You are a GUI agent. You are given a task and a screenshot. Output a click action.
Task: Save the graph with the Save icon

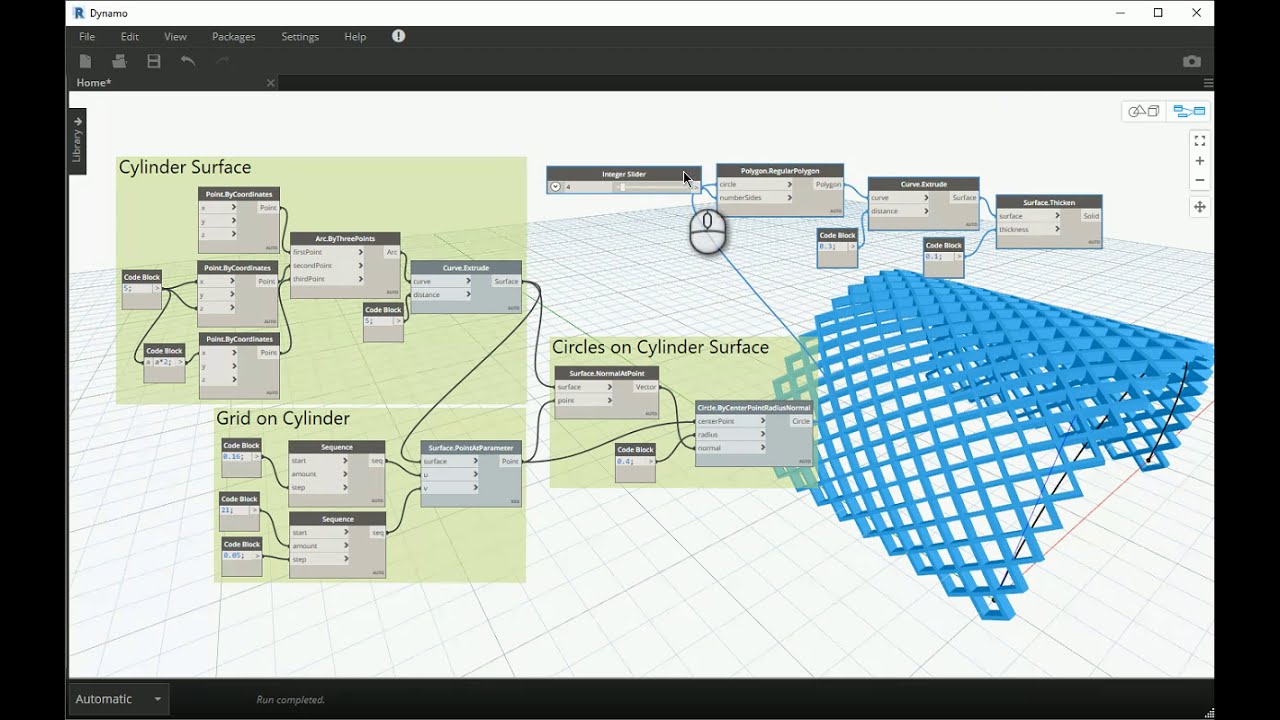(154, 62)
